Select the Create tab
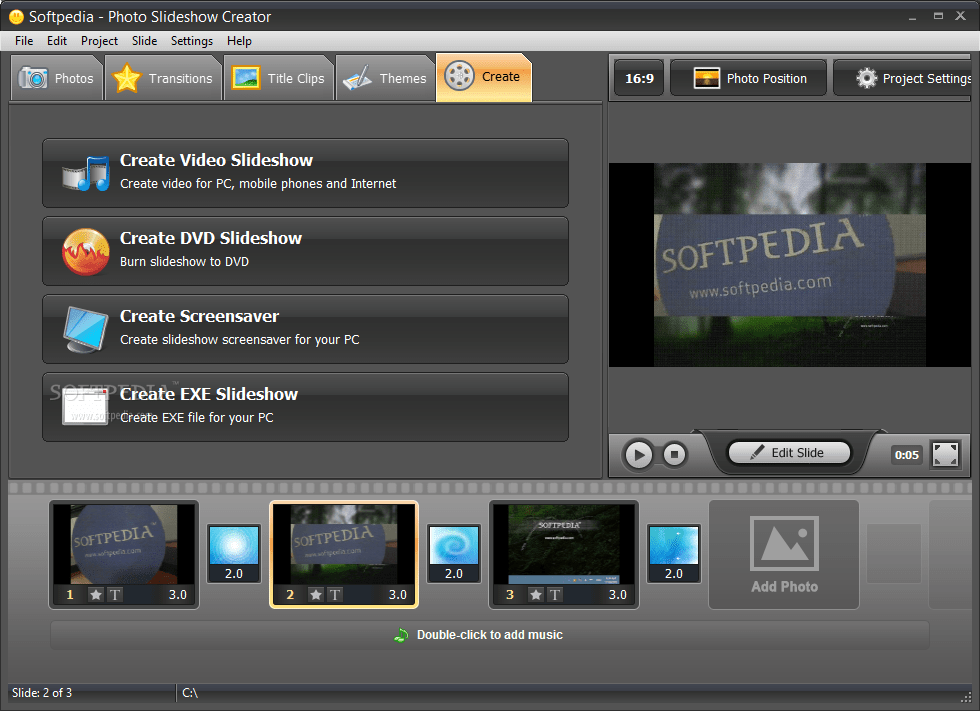Viewport: 980px width, 711px height. (484, 77)
